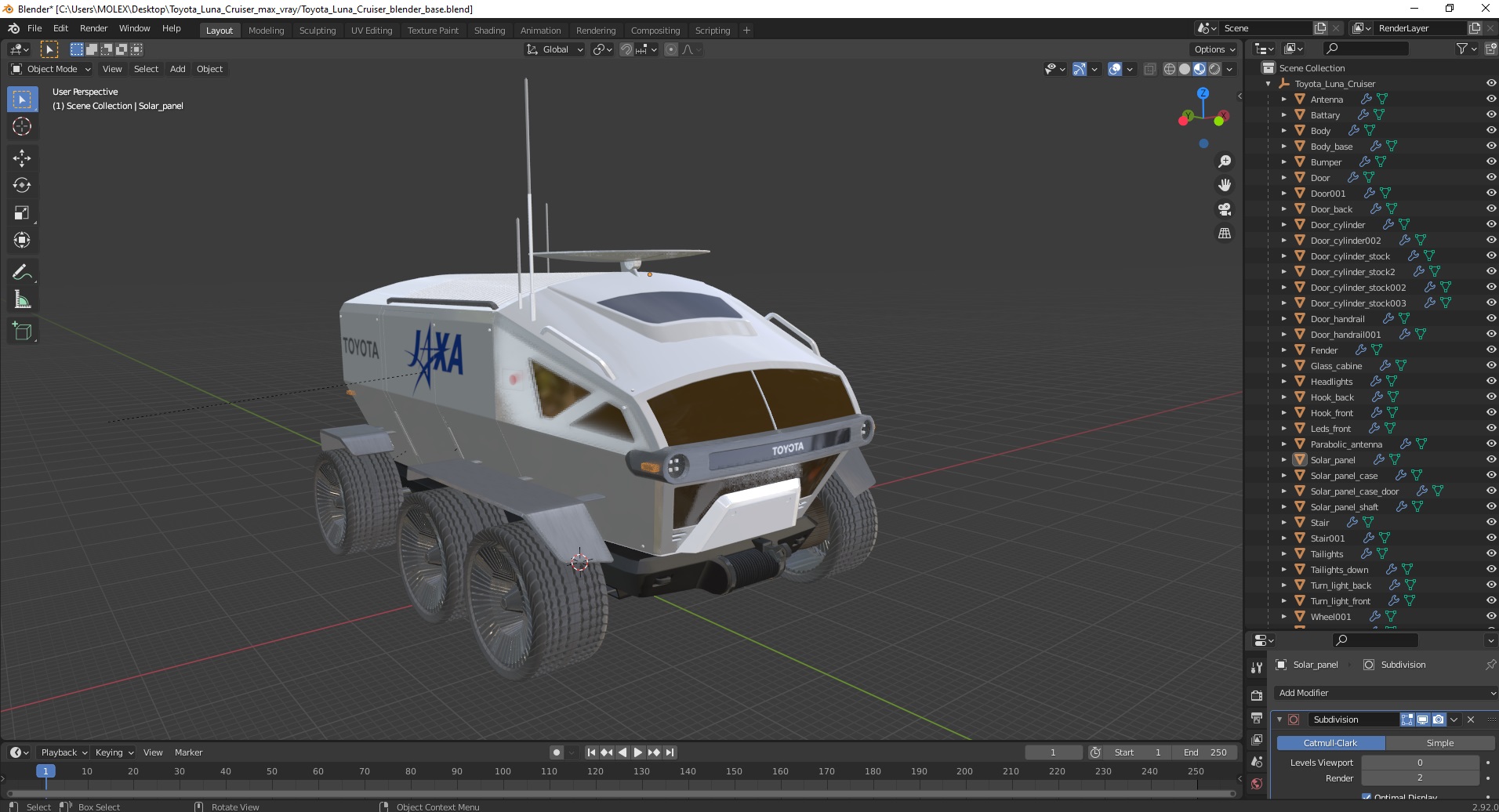Image resolution: width=1499 pixels, height=812 pixels.
Task: Activate the Rotate tool
Action: coord(22,186)
